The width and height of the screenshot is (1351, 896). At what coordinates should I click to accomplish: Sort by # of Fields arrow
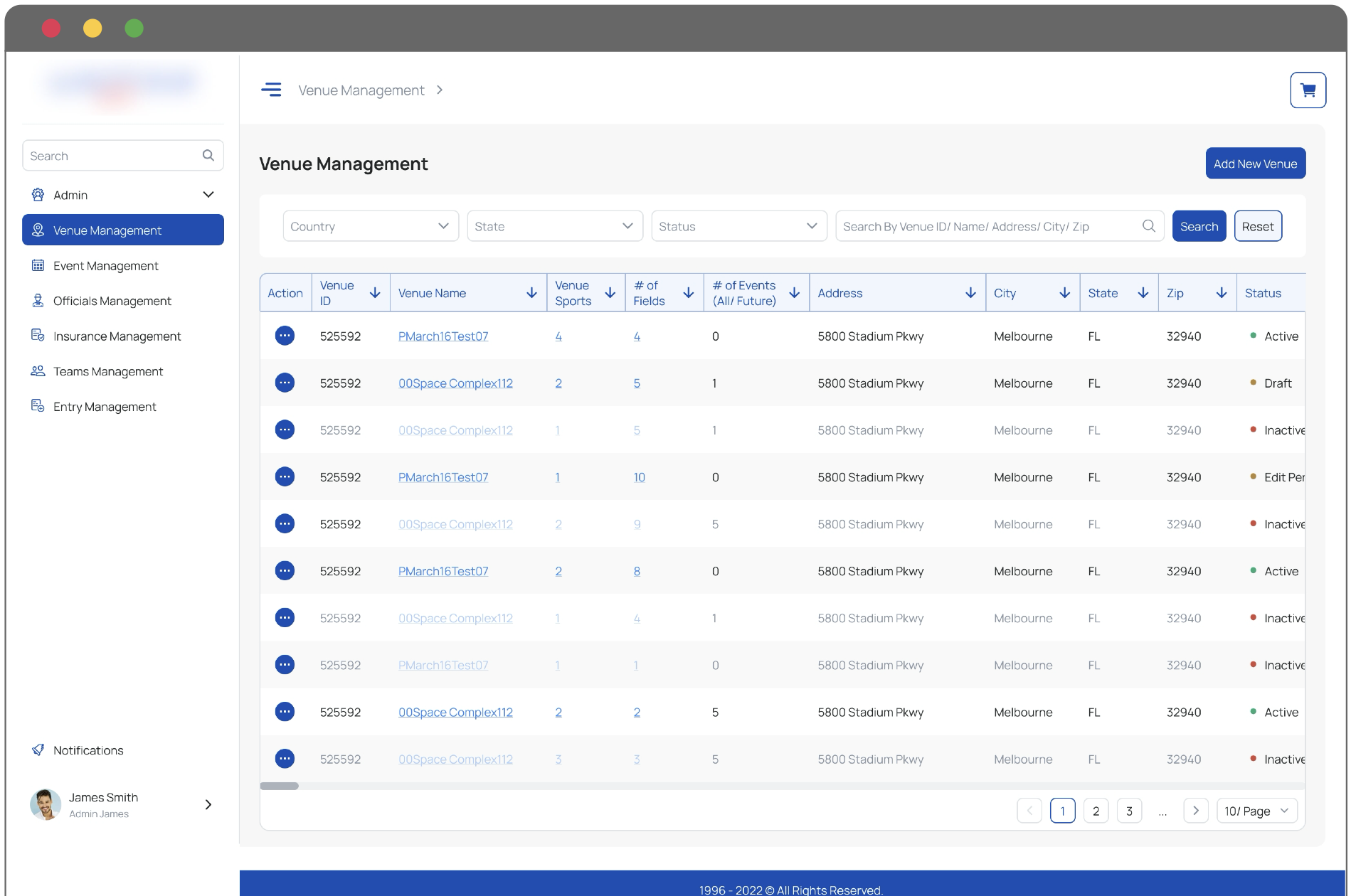click(688, 293)
